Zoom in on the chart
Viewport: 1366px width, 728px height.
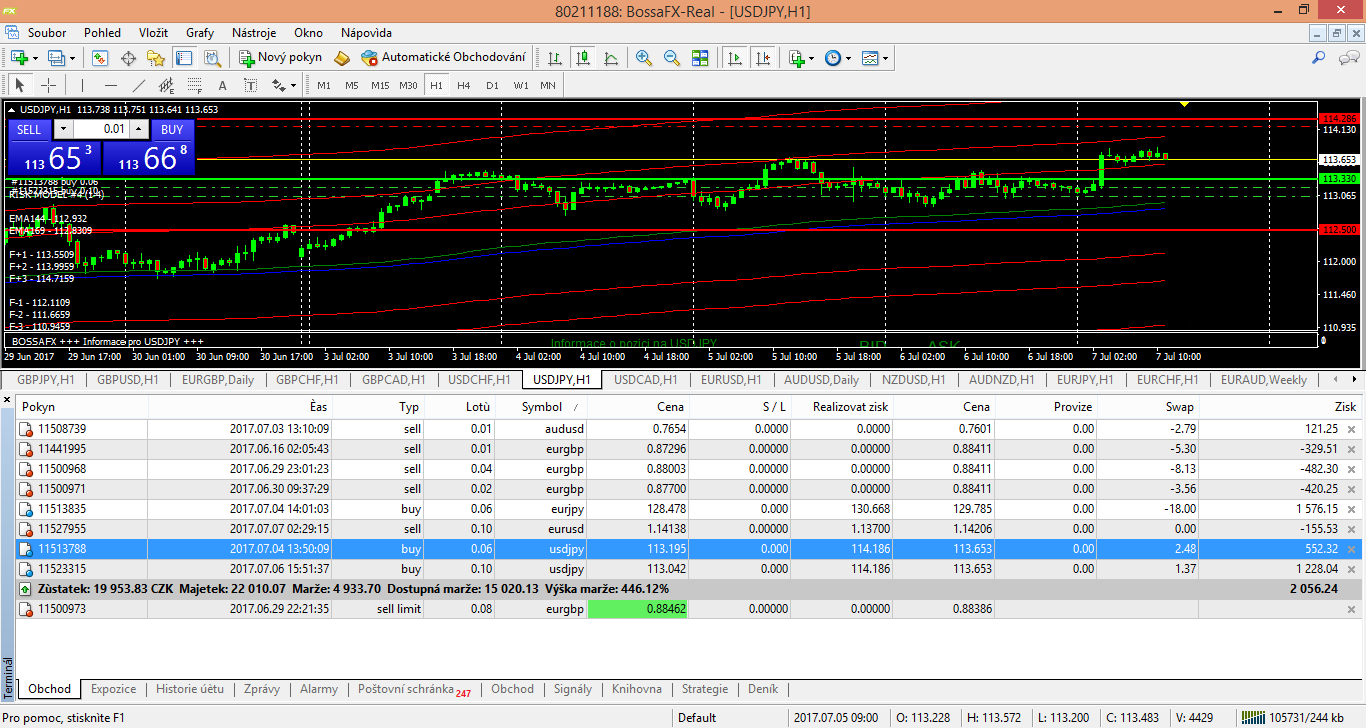pos(644,58)
